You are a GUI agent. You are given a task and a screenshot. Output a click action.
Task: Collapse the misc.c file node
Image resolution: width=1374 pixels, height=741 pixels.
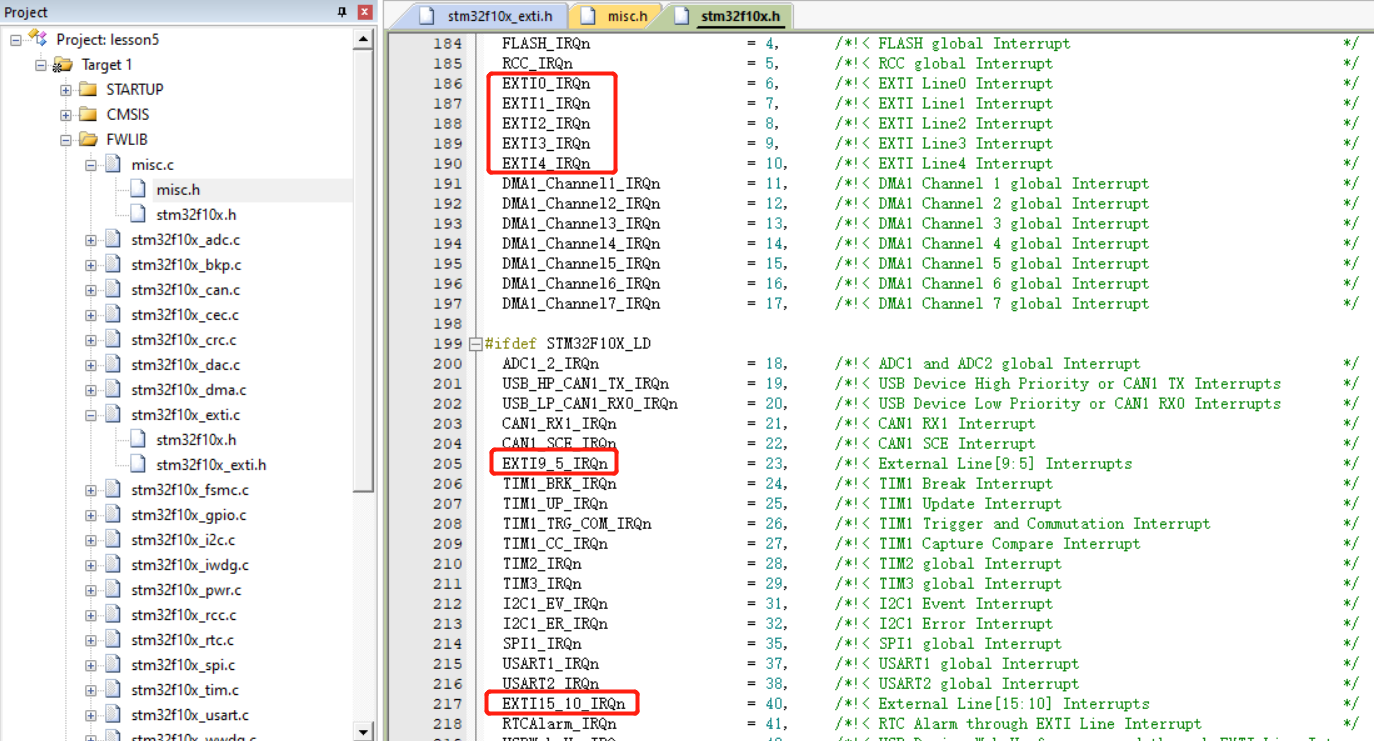(x=91, y=165)
